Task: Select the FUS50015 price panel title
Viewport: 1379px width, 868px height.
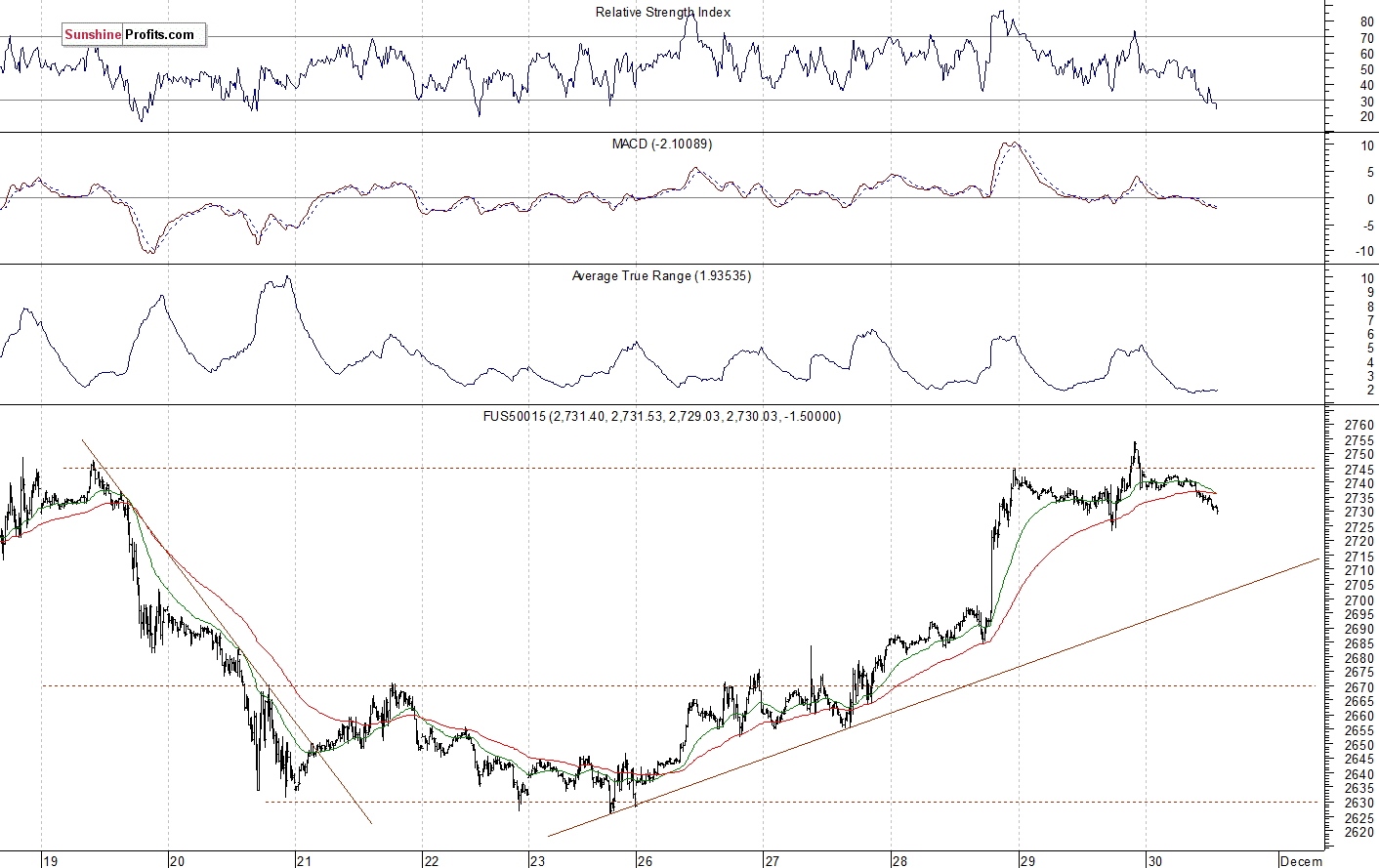Action: (x=661, y=416)
